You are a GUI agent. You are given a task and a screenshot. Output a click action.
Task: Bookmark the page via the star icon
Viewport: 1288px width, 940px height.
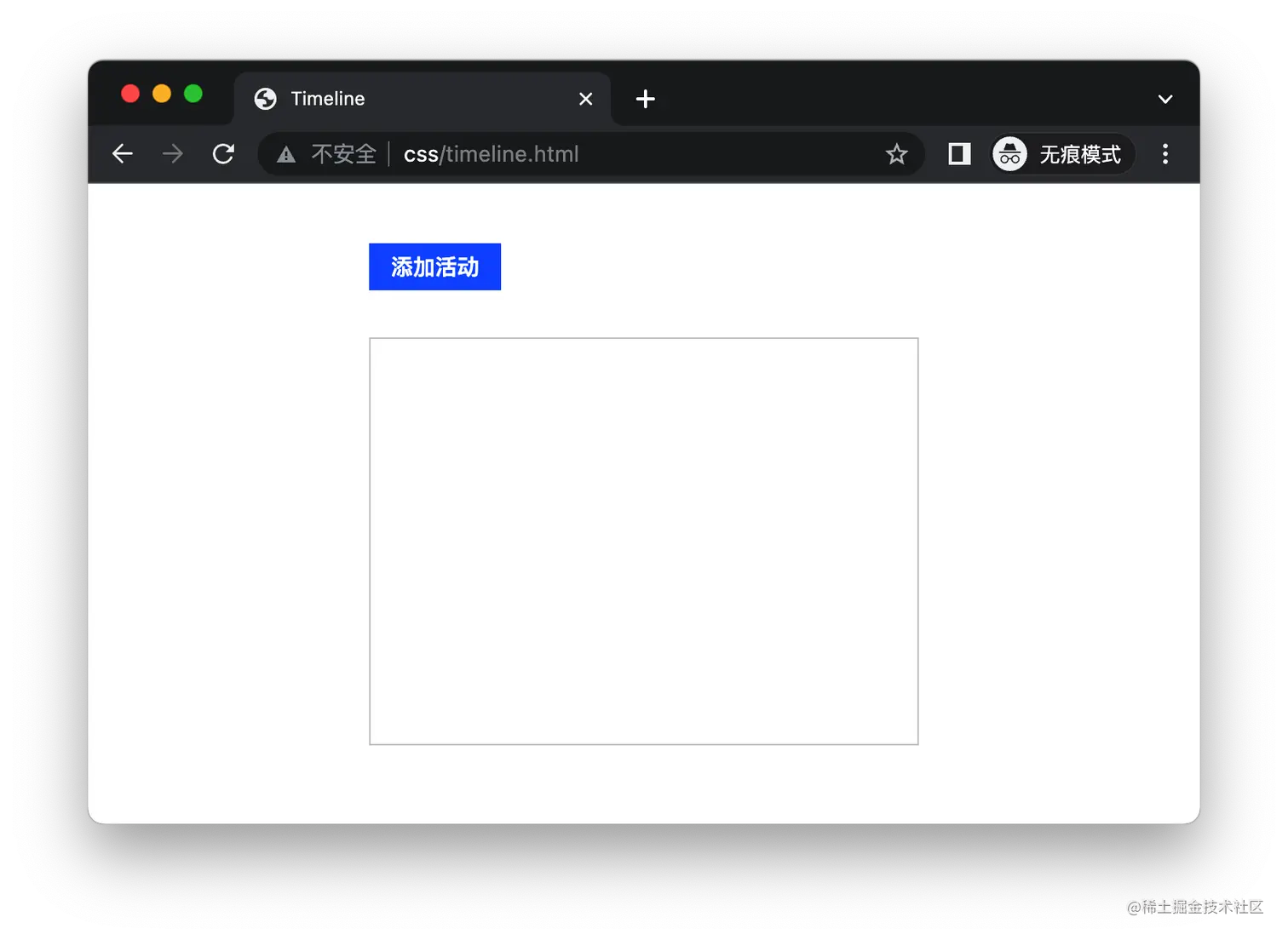tap(896, 154)
